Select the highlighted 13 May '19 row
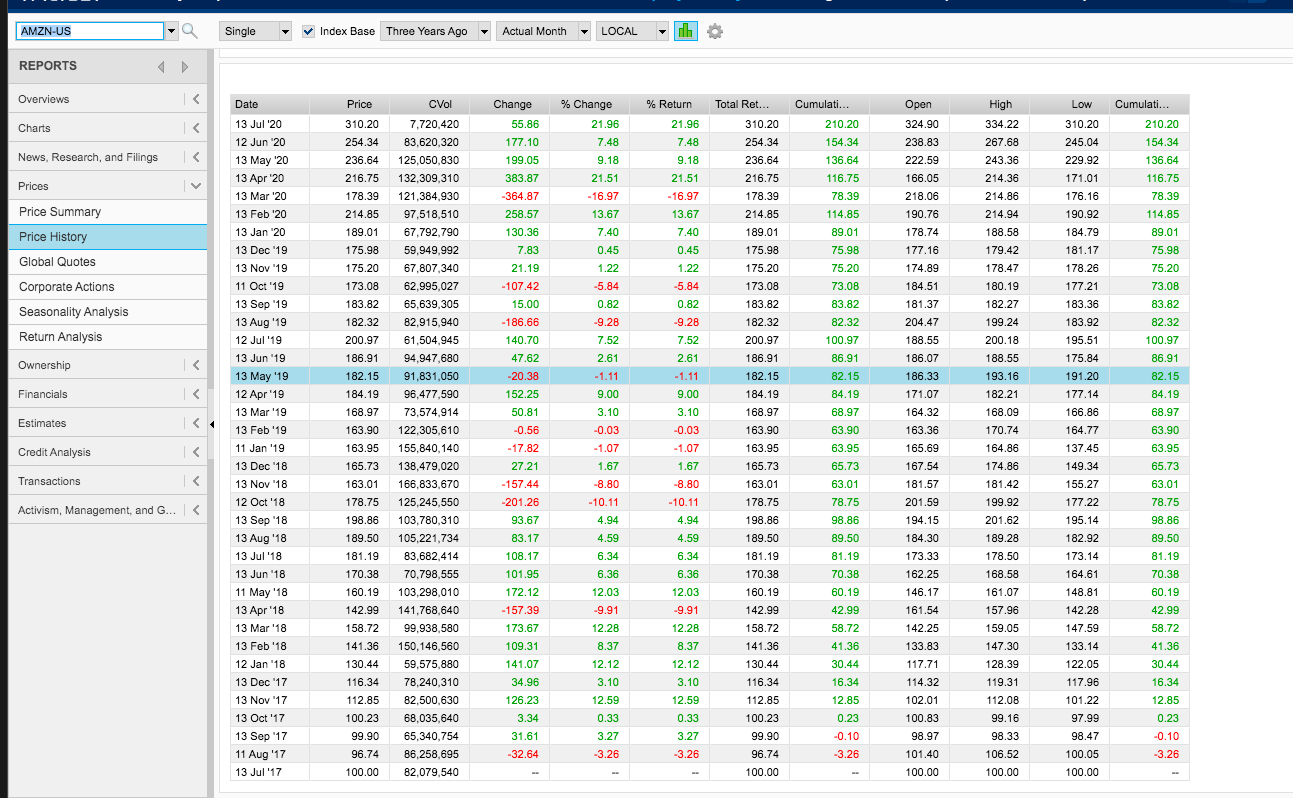 click(x=710, y=376)
